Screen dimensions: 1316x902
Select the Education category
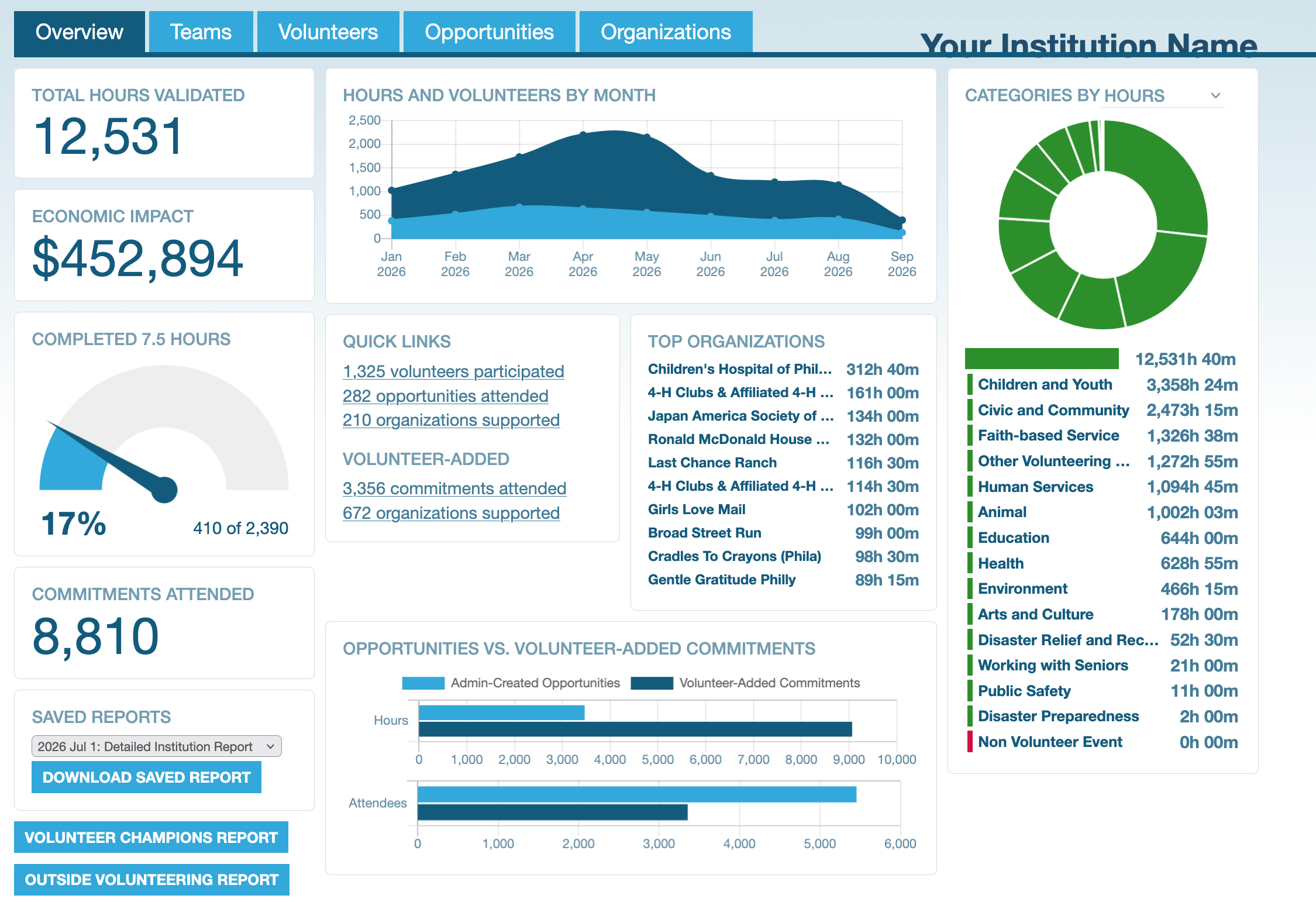(1103, 538)
